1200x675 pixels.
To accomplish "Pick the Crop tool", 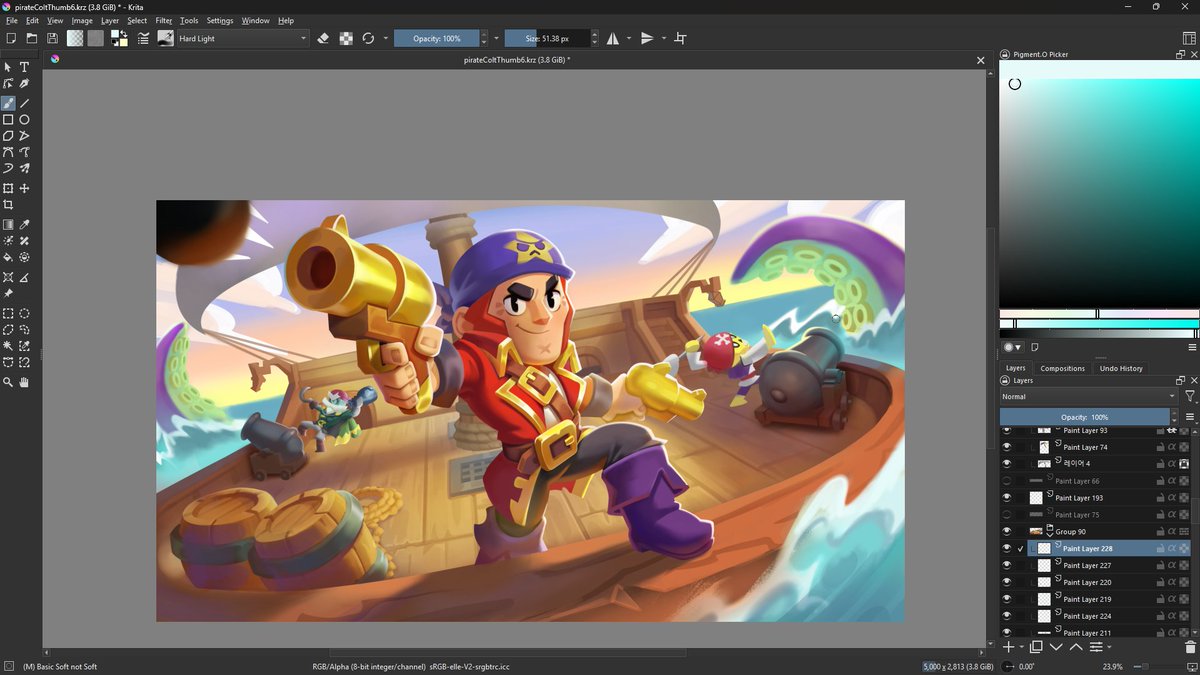I will [x=8, y=204].
